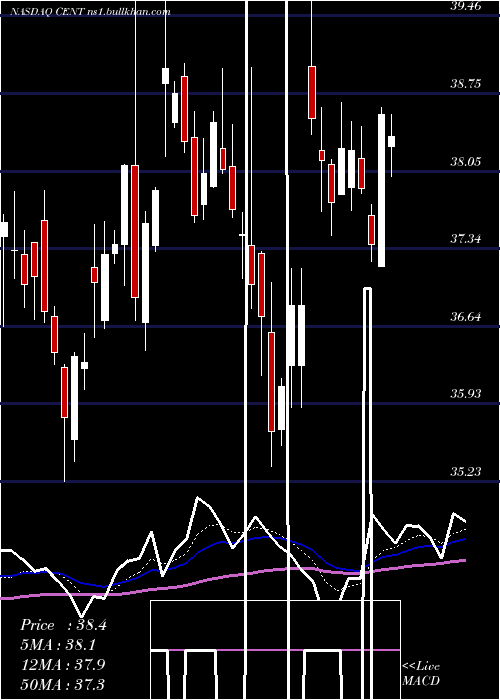Select the 37.34 price axis label

(x=465, y=238)
